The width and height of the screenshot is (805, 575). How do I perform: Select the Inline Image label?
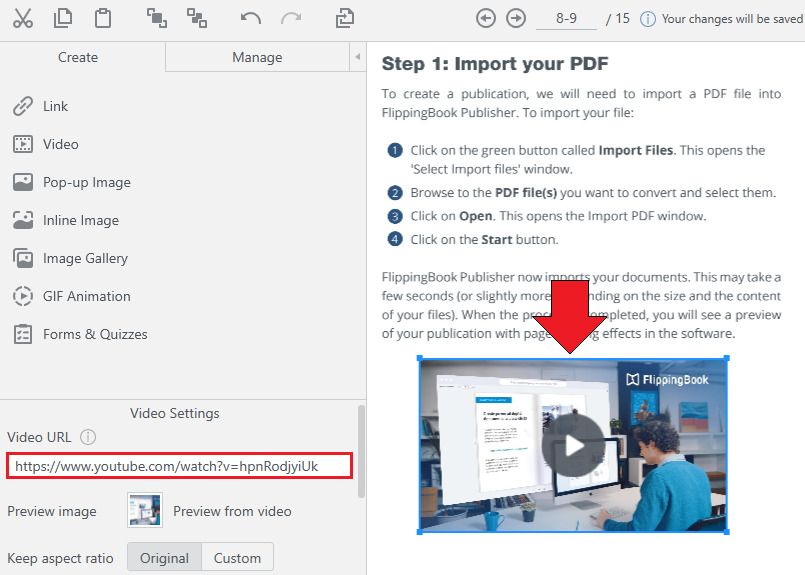[81, 220]
